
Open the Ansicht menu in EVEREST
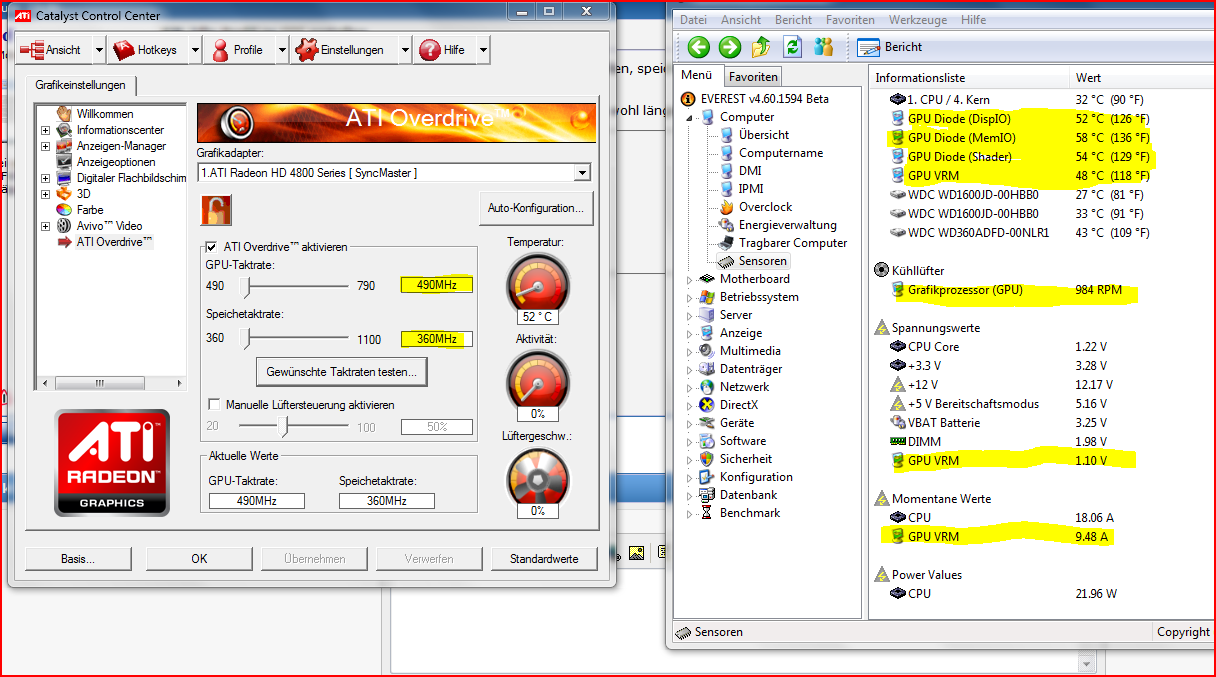point(741,19)
